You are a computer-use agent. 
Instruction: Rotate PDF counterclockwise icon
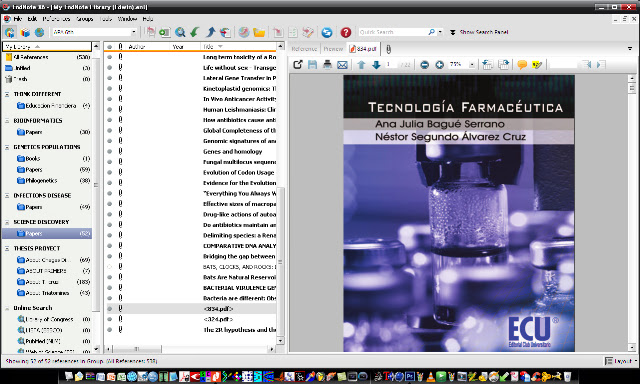(487, 64)
